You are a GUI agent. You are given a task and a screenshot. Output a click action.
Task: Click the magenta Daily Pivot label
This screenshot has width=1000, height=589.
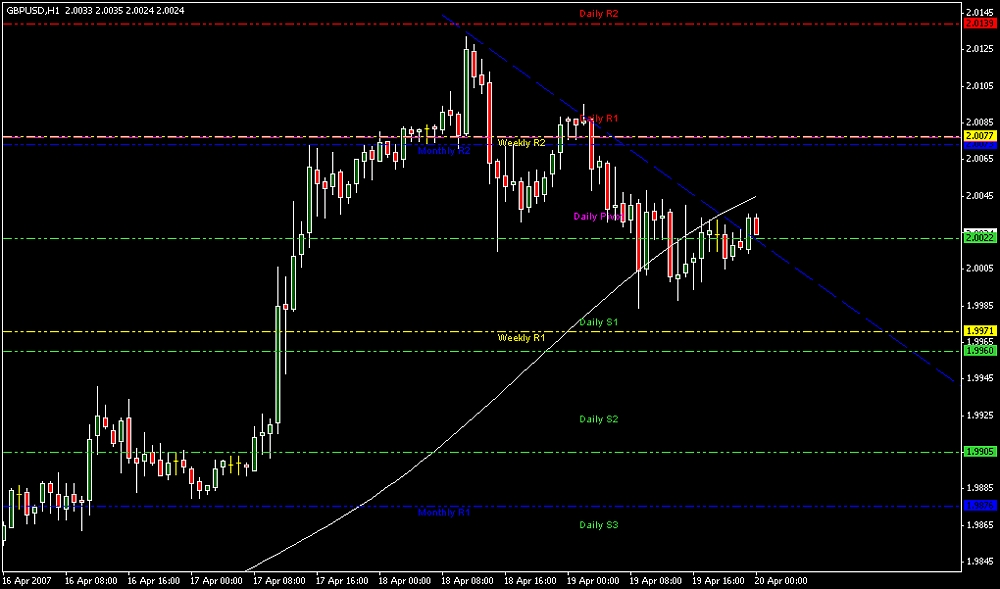click(598, 216)
